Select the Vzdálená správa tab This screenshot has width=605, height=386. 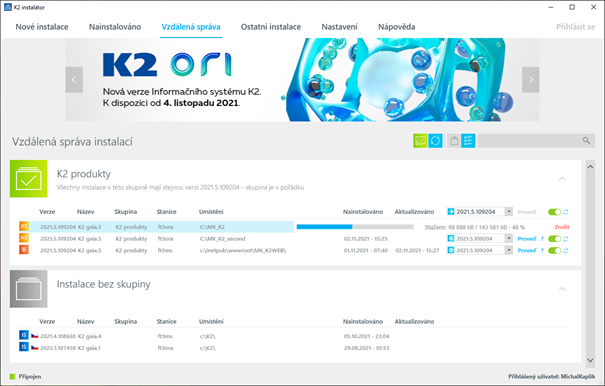tap(191, 27)
